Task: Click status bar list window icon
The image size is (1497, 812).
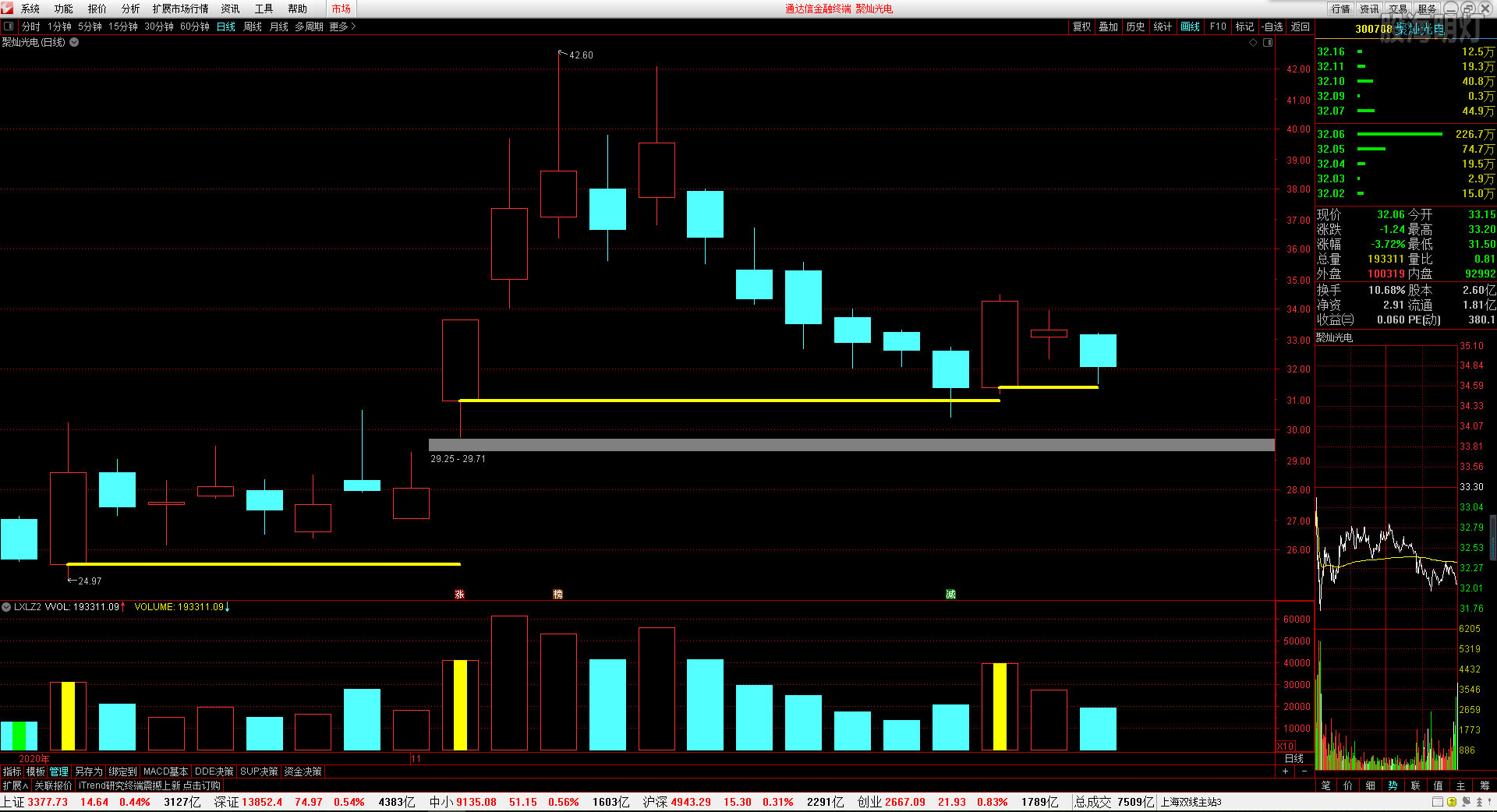Action: 1438,802
